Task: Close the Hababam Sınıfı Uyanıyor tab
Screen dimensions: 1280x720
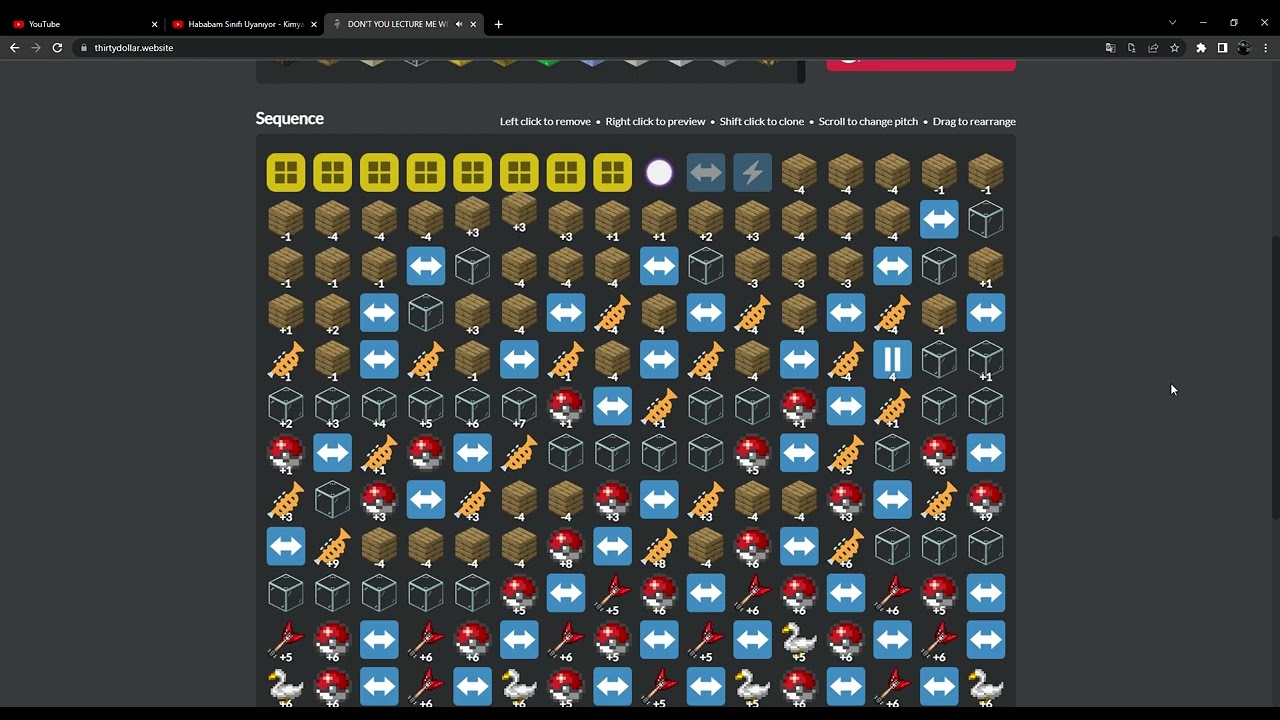Action: pyautogui.click(x=314, y=24)
